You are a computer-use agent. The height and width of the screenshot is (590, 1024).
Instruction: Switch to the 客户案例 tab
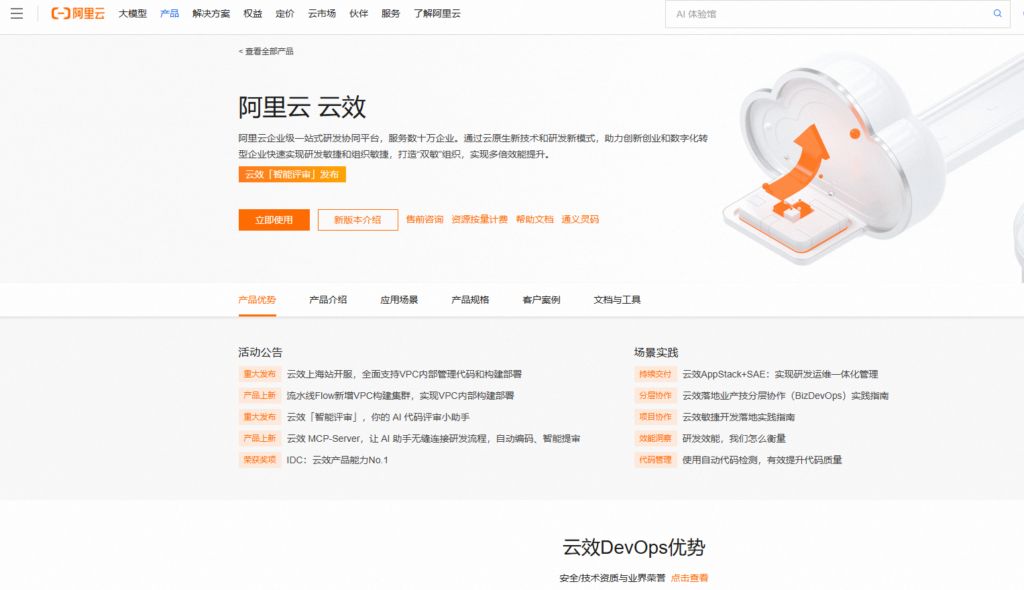coord(541,299)
